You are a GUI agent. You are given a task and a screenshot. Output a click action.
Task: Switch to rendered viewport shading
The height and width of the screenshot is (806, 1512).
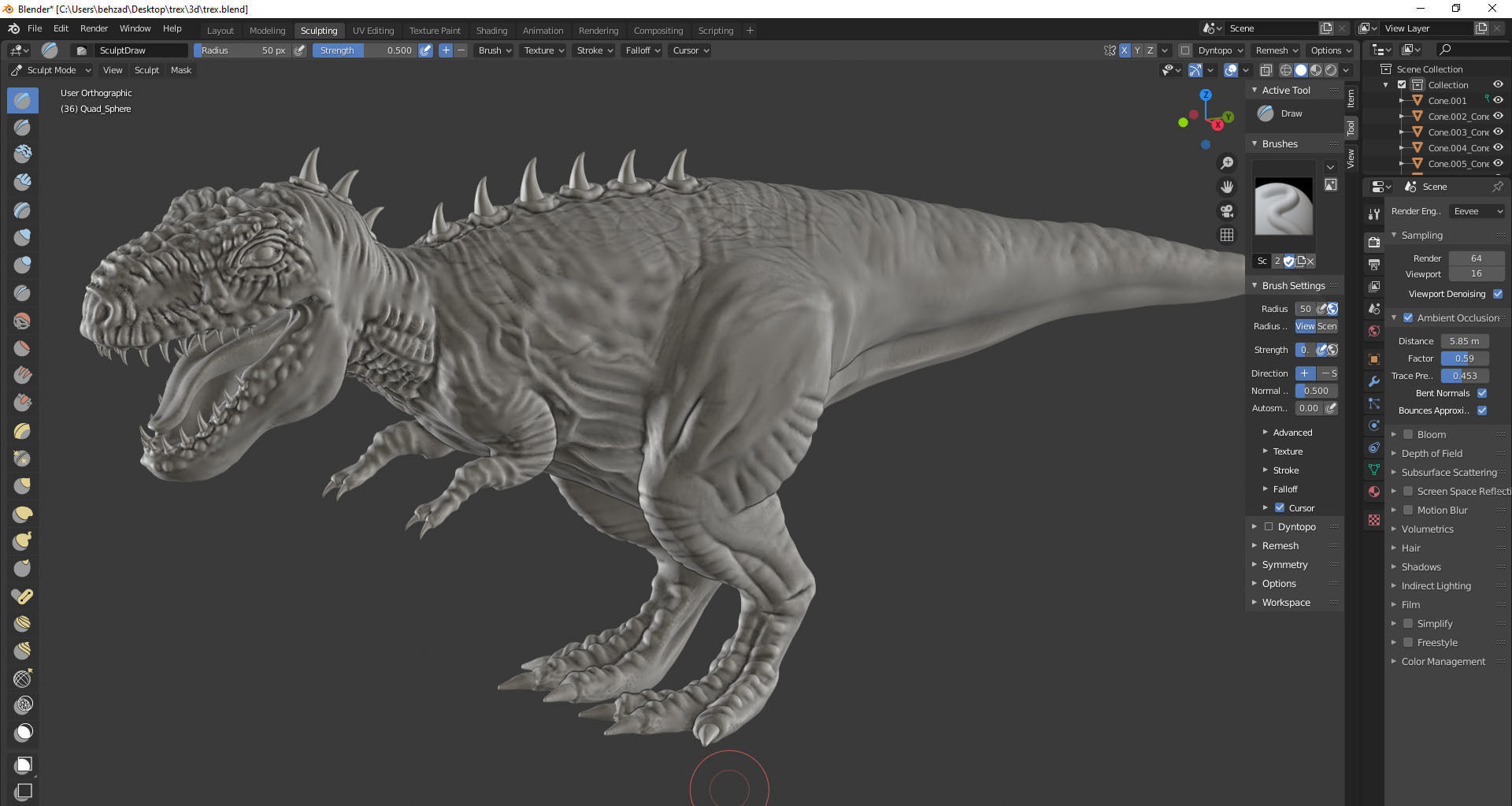[x=1331, y=70]
